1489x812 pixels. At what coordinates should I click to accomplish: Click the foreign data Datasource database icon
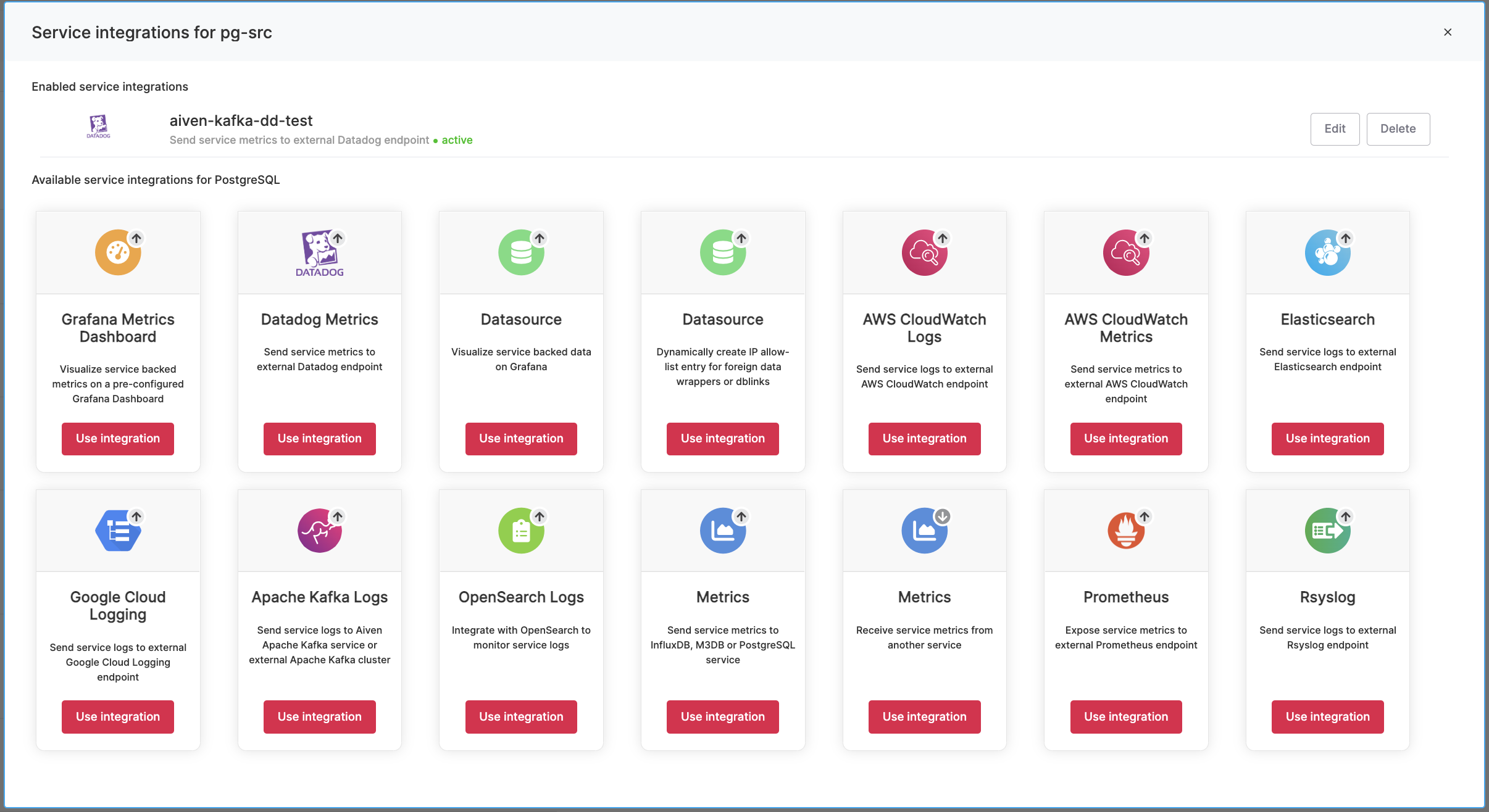[723, 252]
